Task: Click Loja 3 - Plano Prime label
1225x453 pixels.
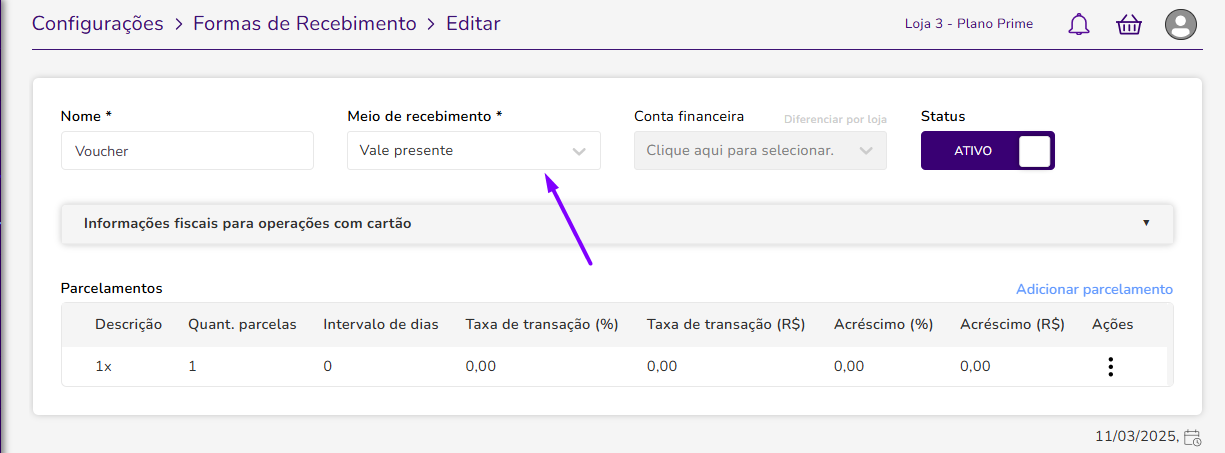Action: pos(970,23)
